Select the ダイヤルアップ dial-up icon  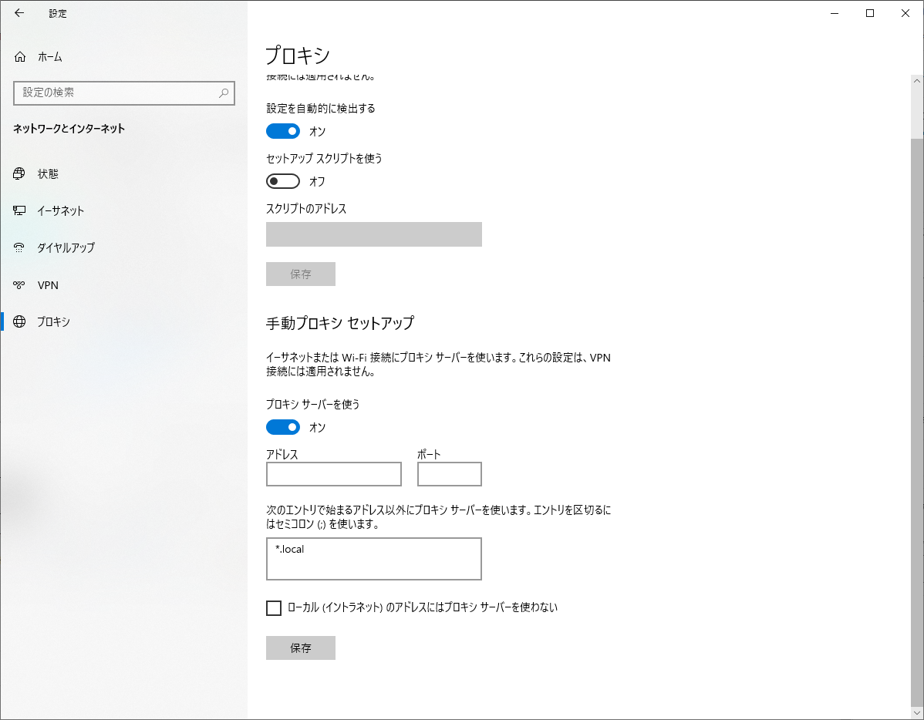click(x=19, y=247)
